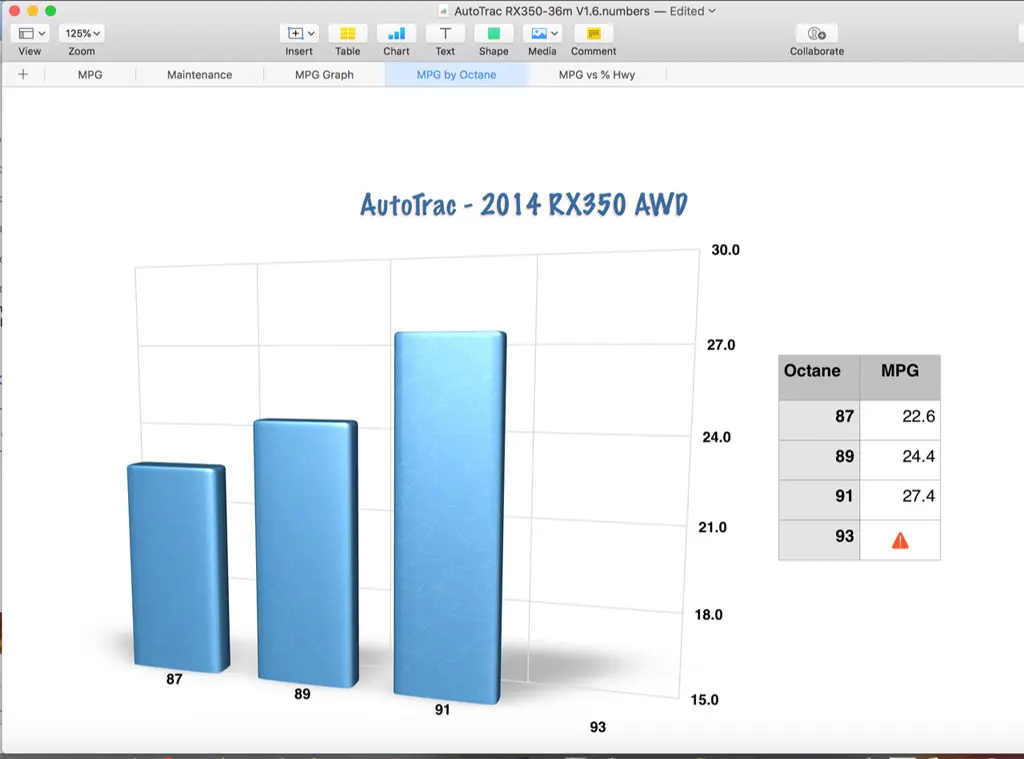Click the 91 category label under chart
Screen dimensions: 1024x759
point(442,709)
